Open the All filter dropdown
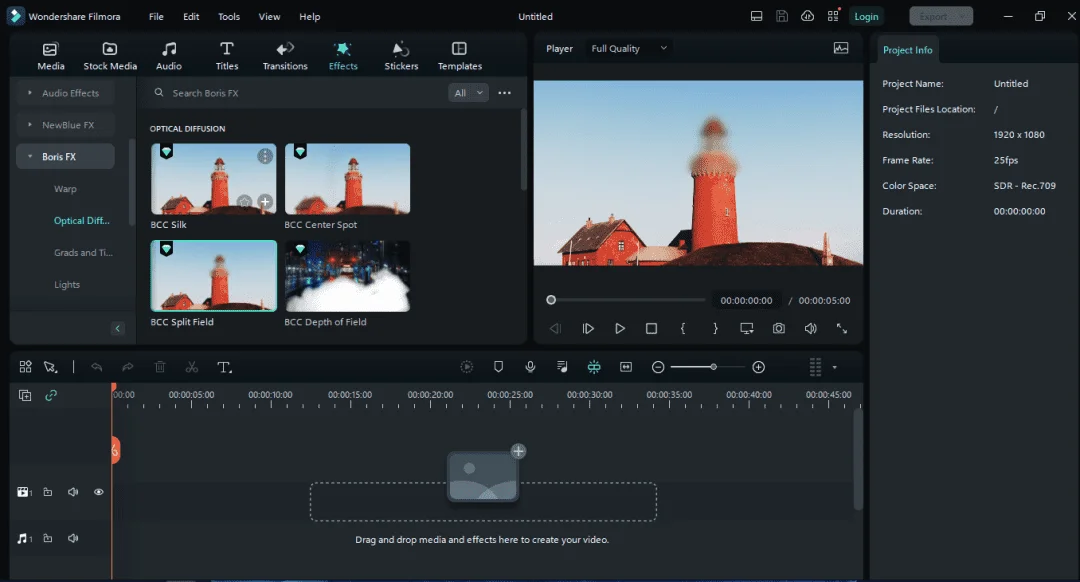 point(468,93)
